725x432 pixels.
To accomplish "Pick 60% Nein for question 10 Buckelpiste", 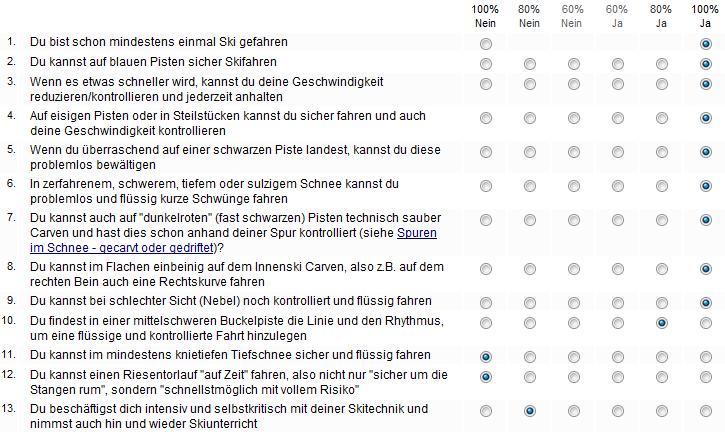I will pos(574,323).
